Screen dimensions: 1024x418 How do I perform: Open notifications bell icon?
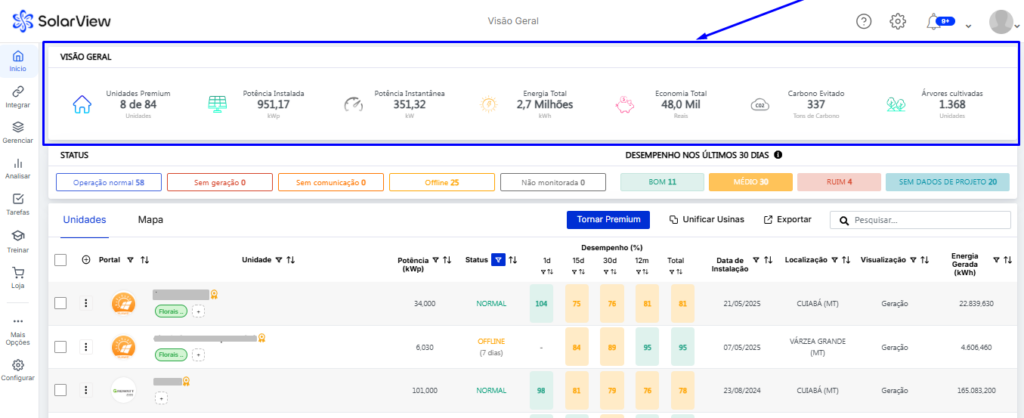coord(934,21)
